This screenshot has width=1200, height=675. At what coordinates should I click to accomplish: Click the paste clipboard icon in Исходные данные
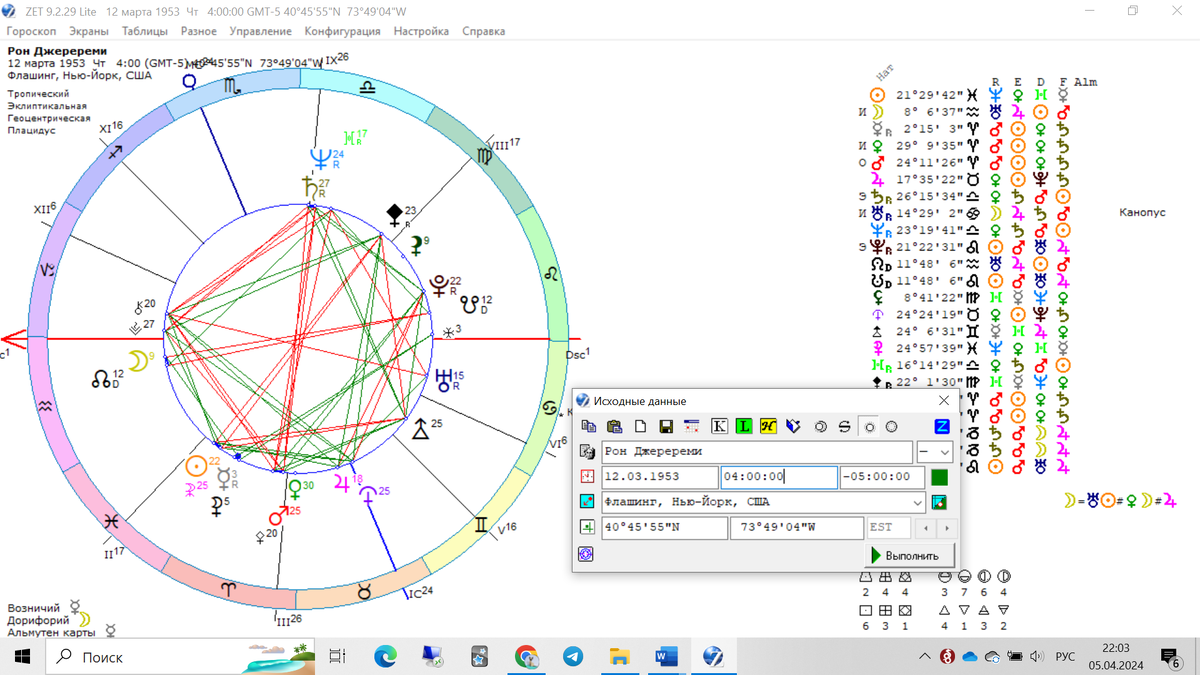(x=615, y=426)
